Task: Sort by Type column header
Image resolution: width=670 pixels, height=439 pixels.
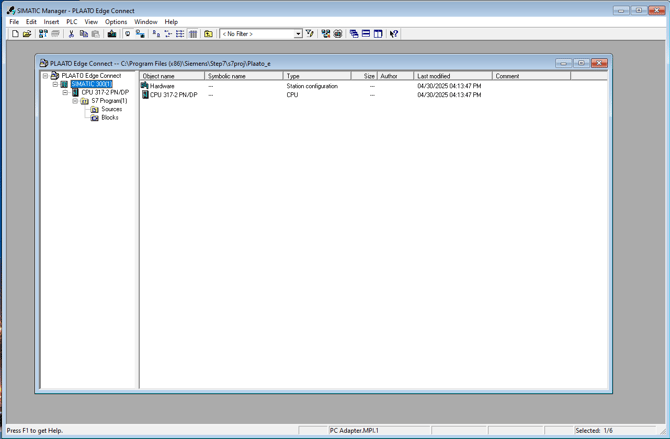Action: [317, 76]
